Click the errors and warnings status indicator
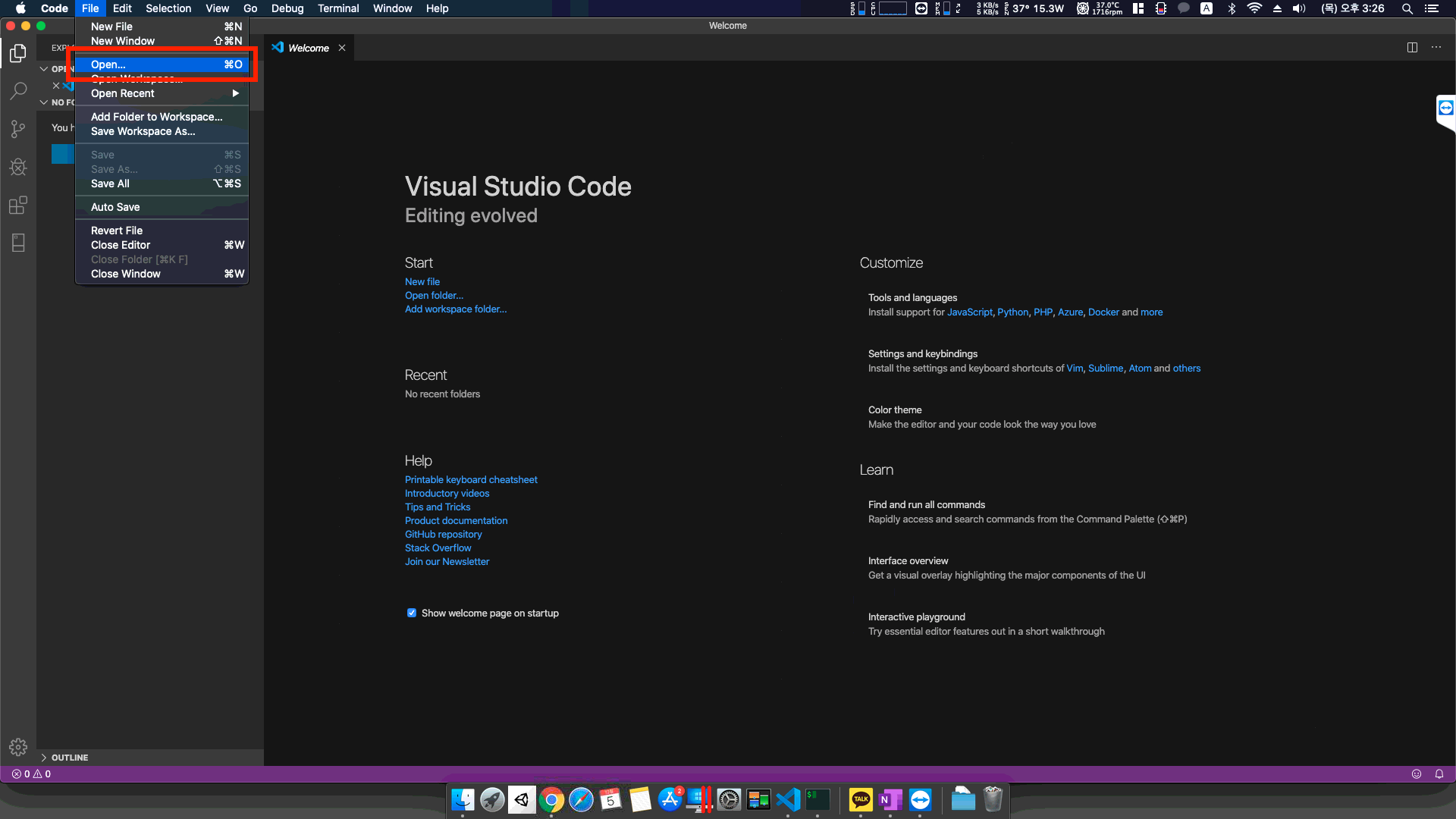1456x819 pixels. click(x=31, y=774)
